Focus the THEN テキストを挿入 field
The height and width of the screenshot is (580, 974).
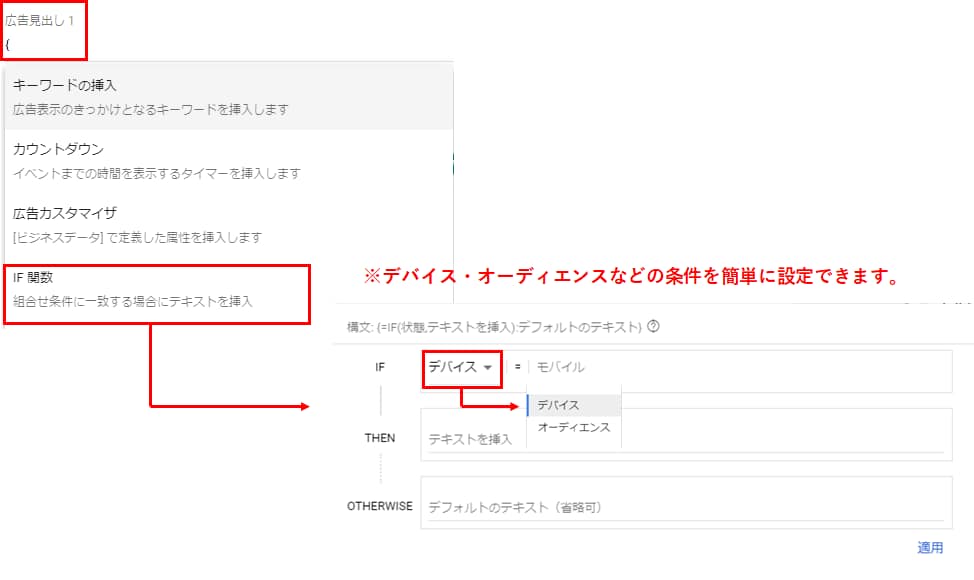point(470,439)
